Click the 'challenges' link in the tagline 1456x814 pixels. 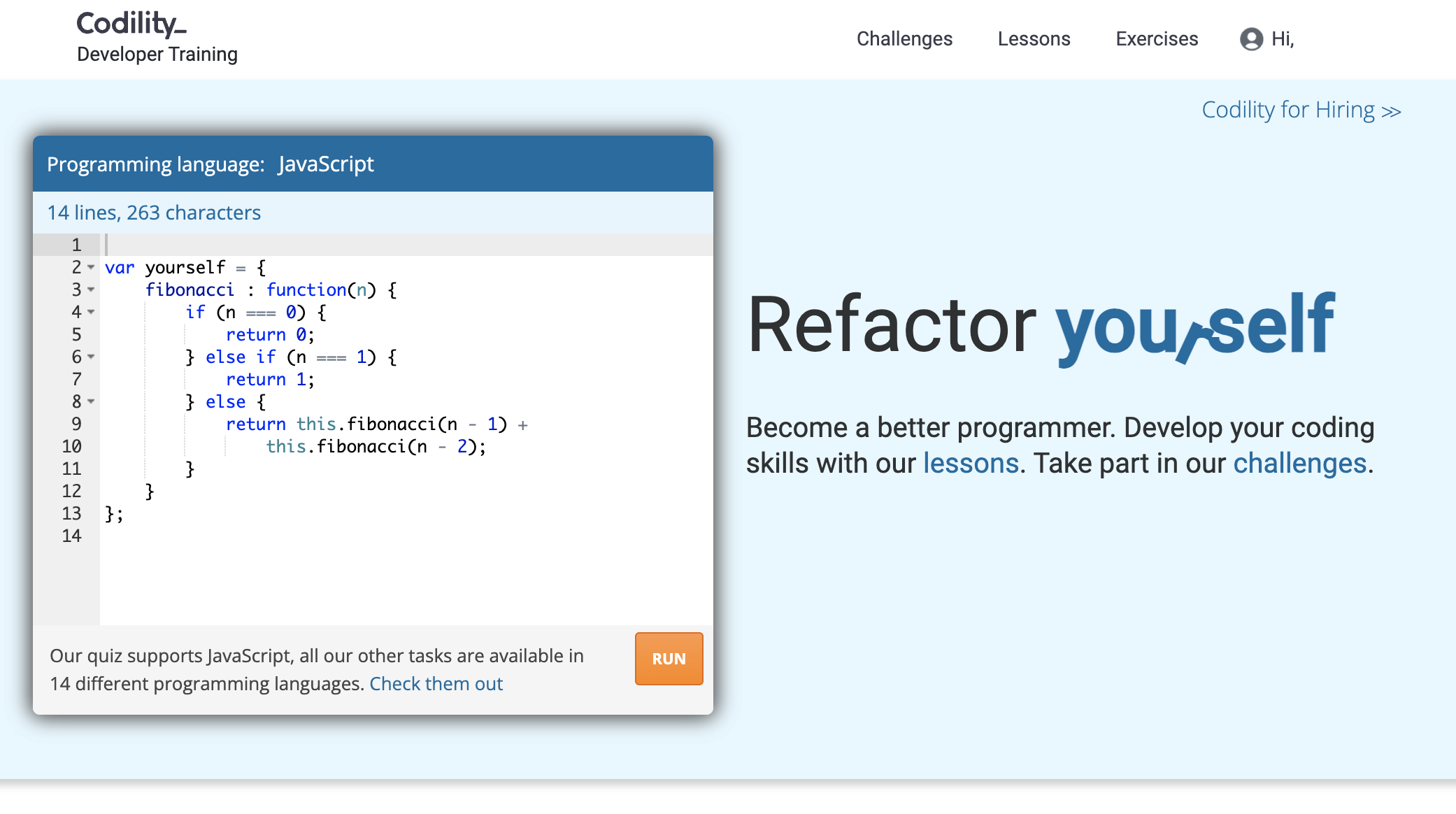point(1299,464)
